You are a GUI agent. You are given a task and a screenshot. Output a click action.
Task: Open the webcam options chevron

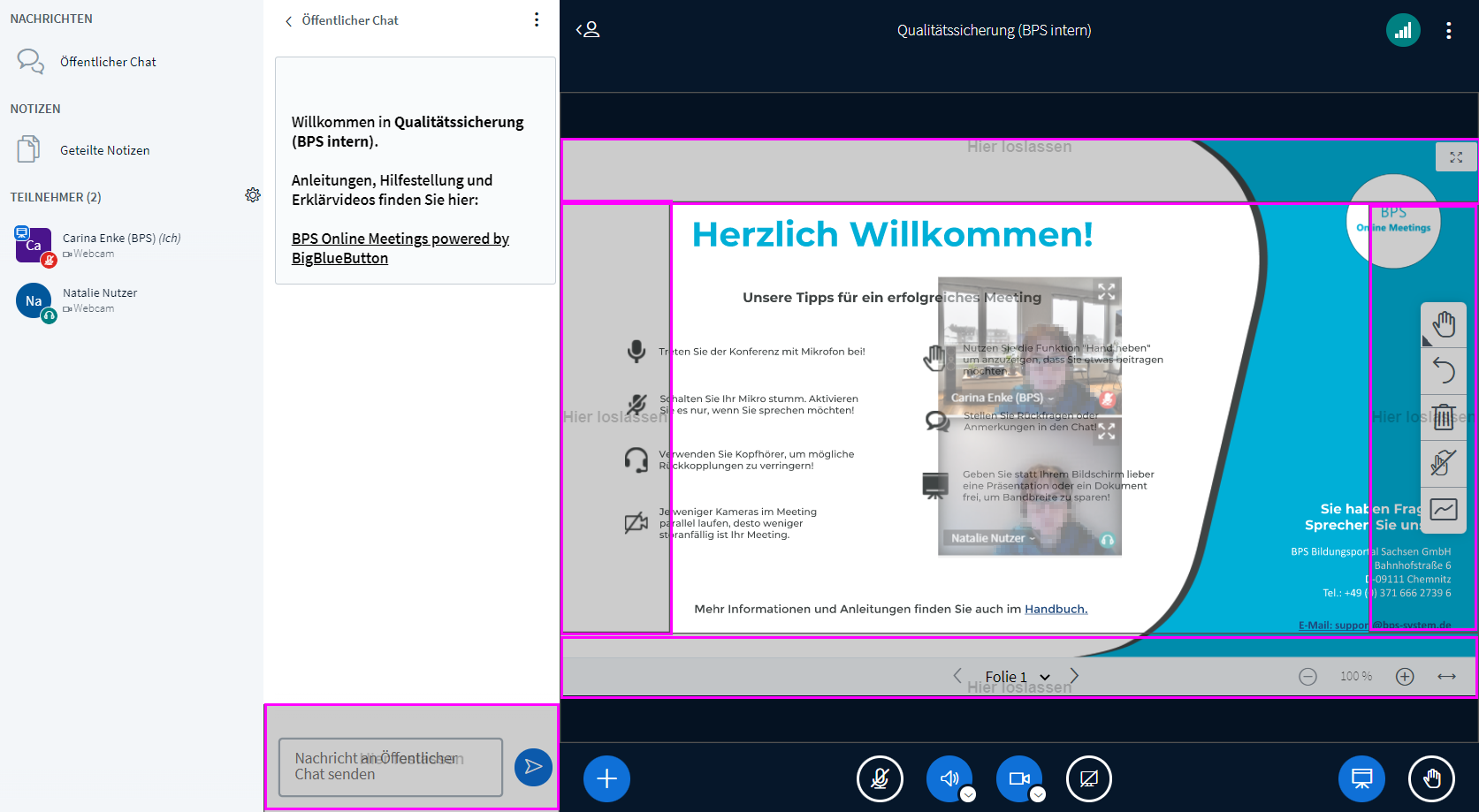(1039, 793)
